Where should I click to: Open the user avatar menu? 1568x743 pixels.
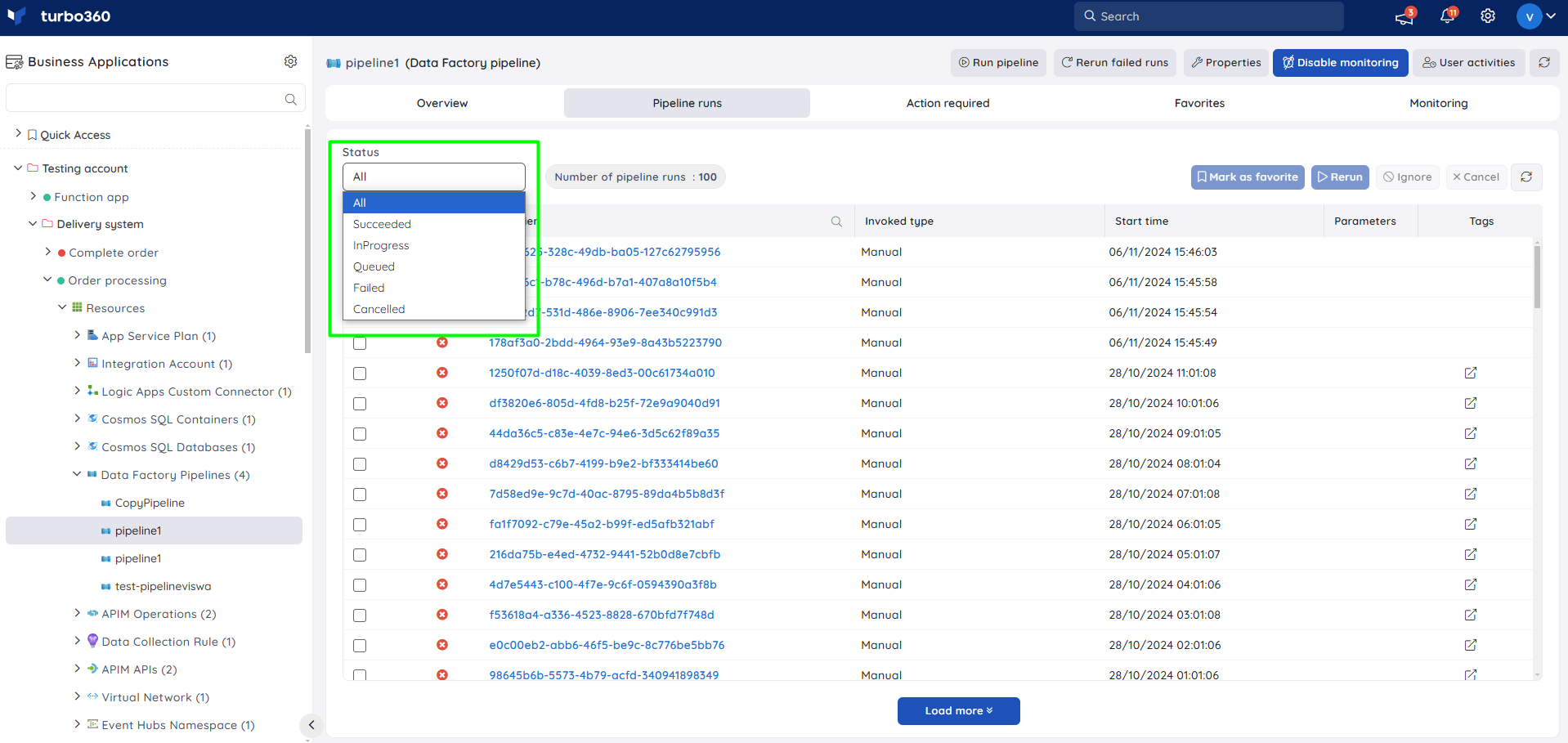[1535, 16]
